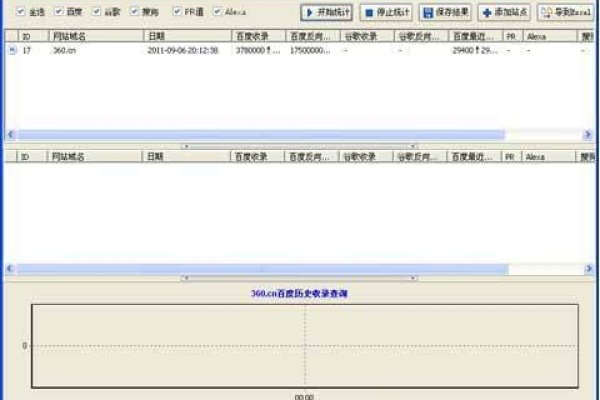Select the 360.cn domain cell
The height and width of the screenshot is (400, 600).
coord(64,50)
